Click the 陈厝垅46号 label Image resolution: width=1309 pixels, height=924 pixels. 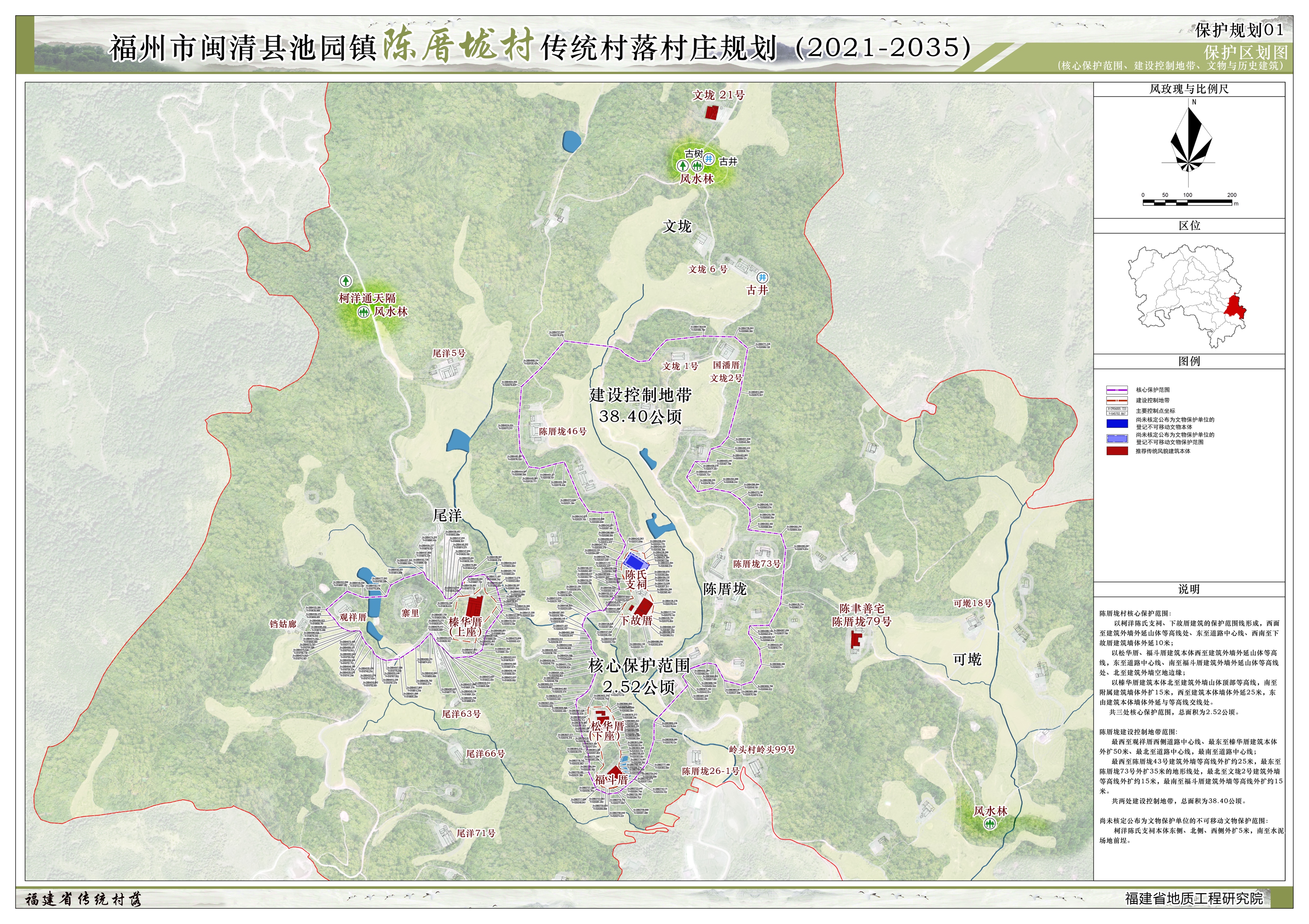pyautogui.click(x=563, y=431)
